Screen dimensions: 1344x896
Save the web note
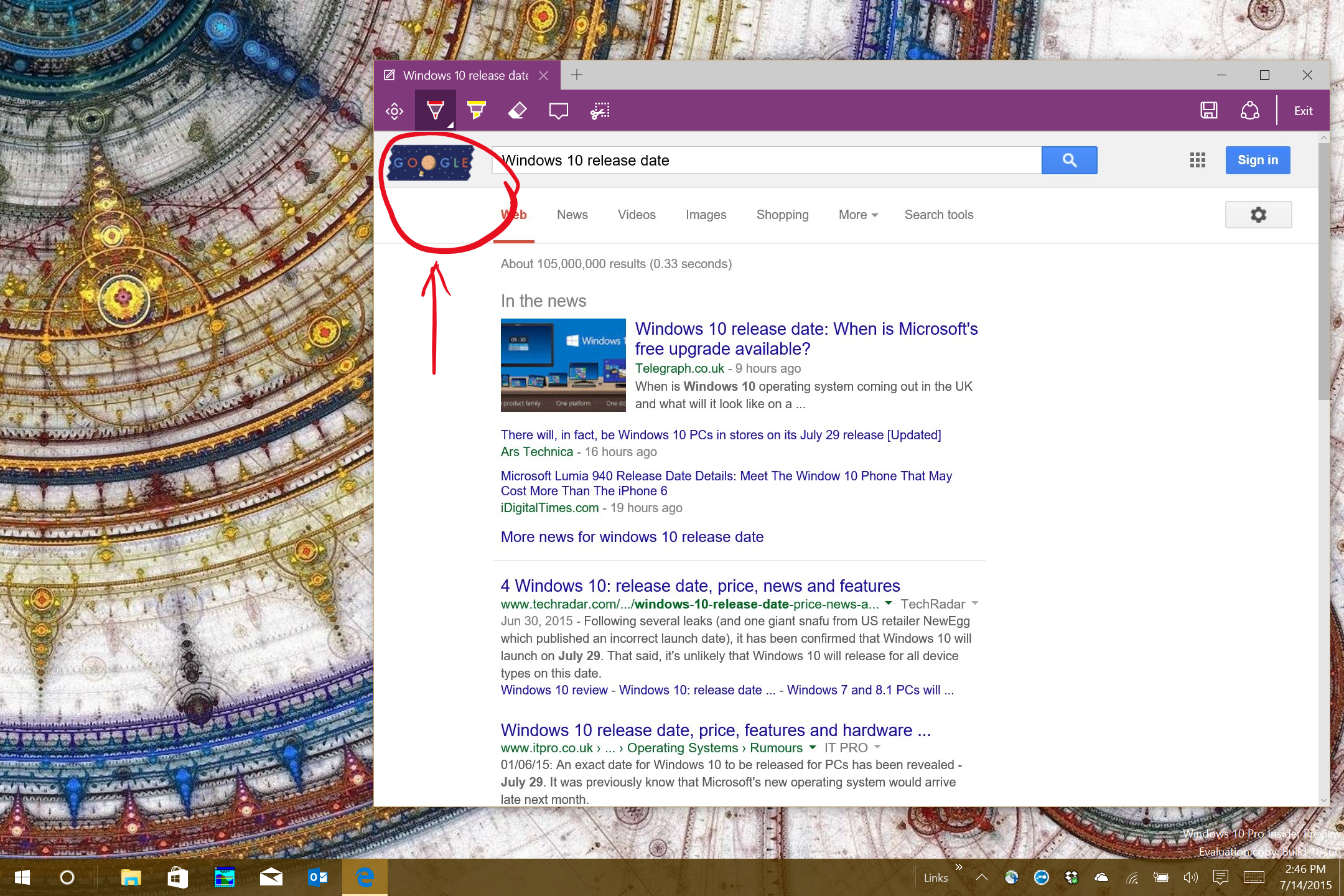(x=1209, y=111)
